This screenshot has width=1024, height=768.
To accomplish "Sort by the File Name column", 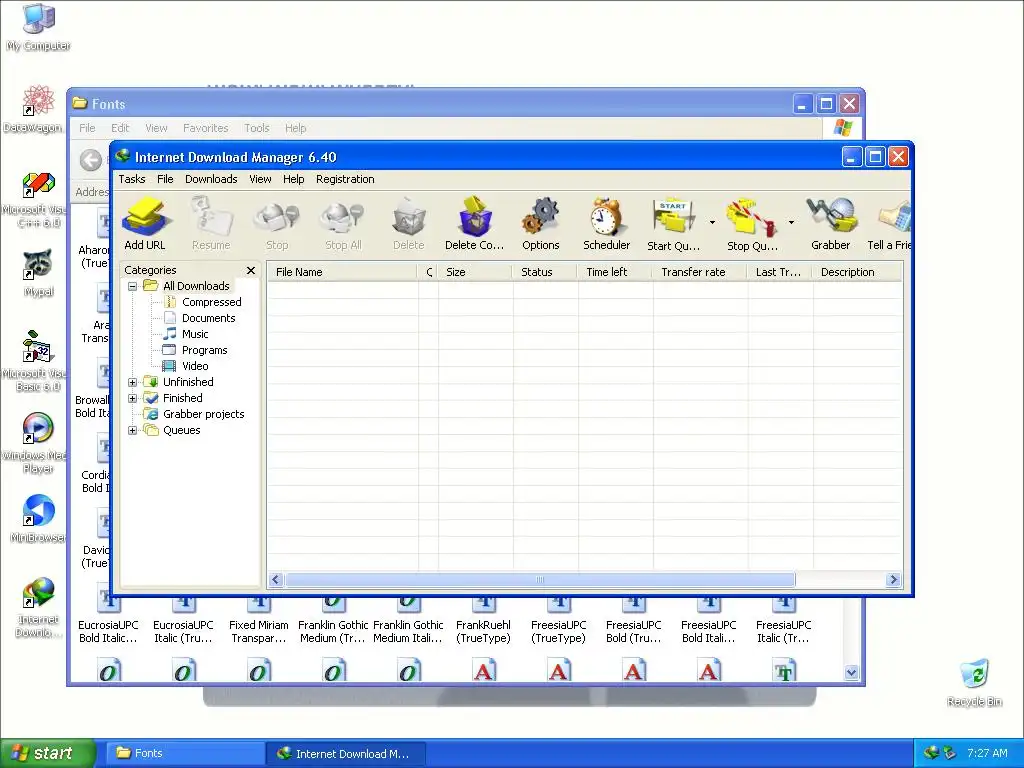I will click(342, 272).
